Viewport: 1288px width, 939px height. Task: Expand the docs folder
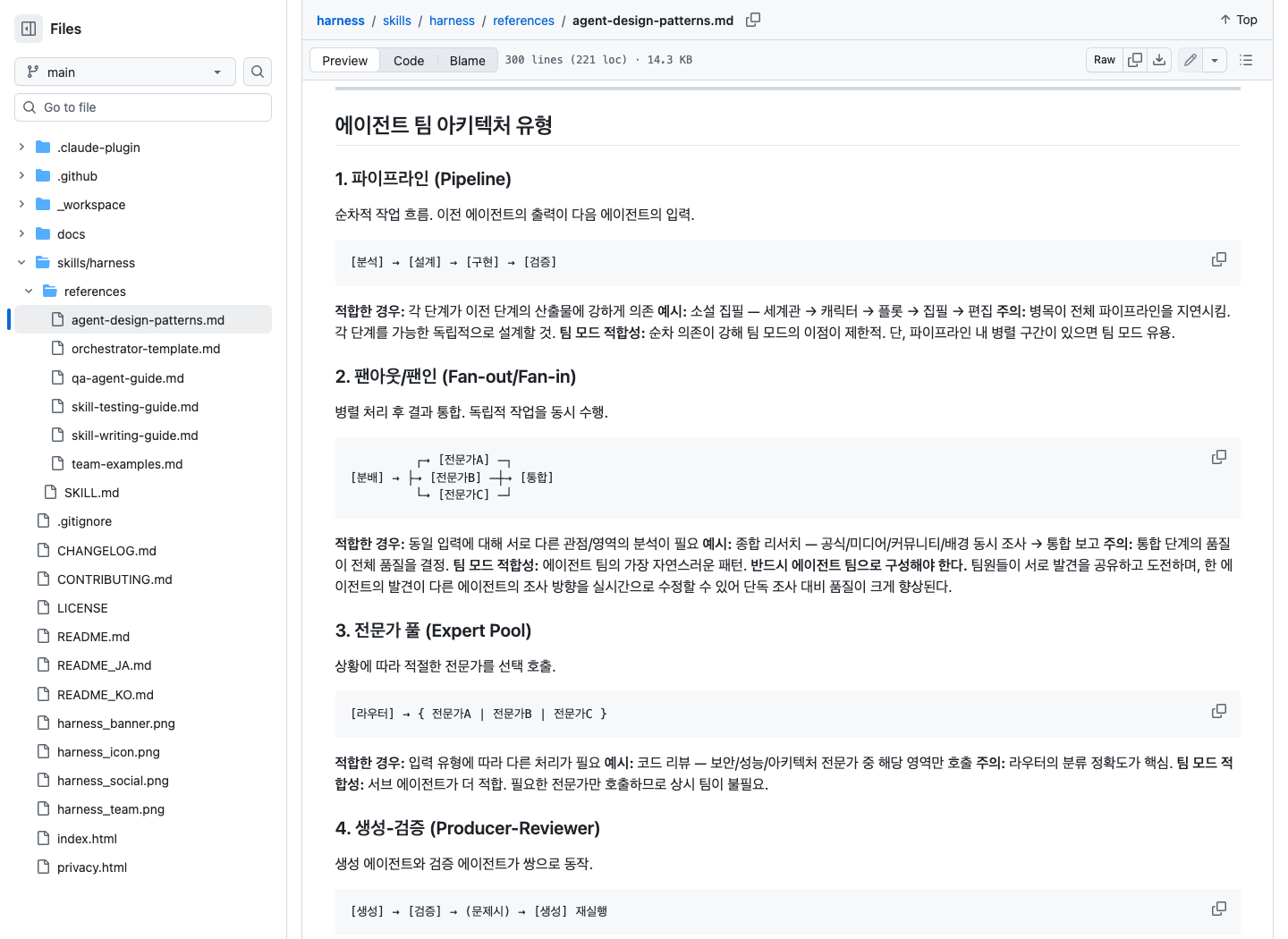pyautogui.click(x=21, y=233)
